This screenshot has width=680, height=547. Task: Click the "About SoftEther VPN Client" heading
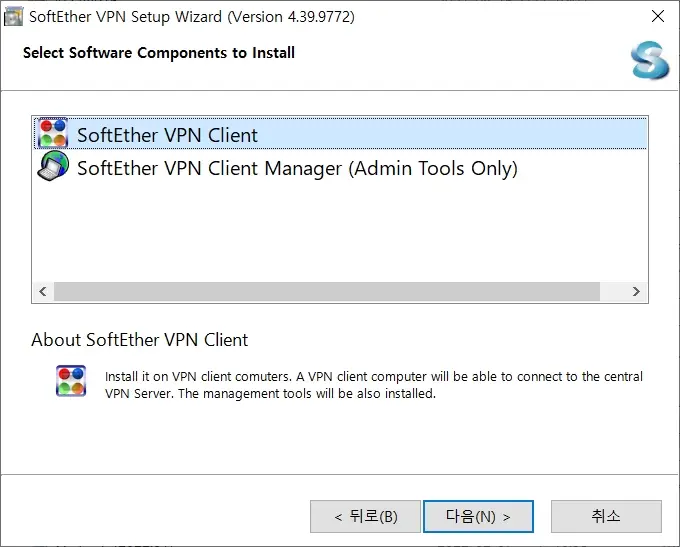140,340
